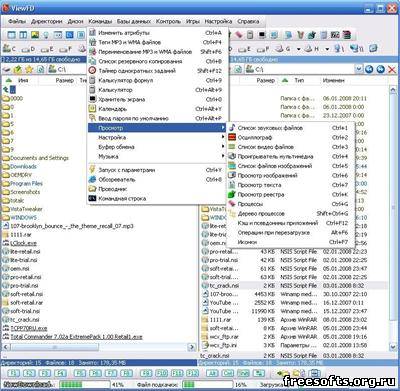Click the Командная строка console icon

pyautogui.click(x=92, y=198)
